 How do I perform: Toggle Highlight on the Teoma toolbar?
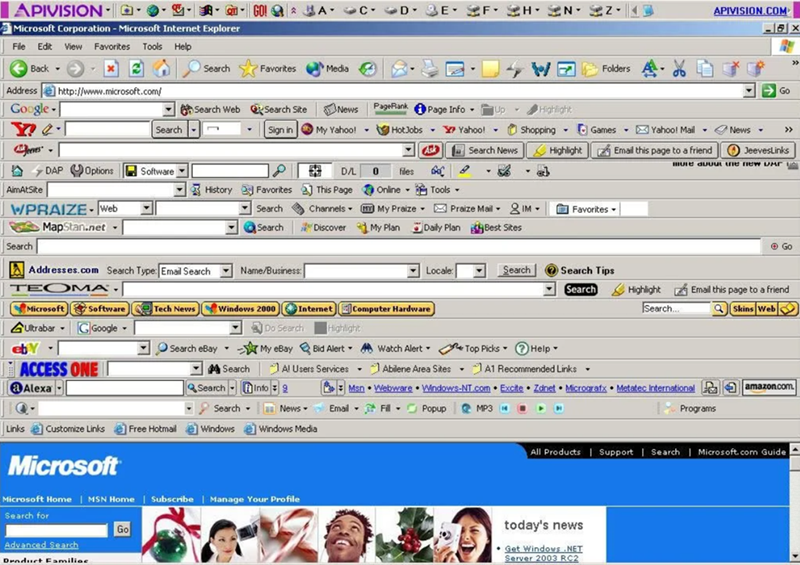636,289
